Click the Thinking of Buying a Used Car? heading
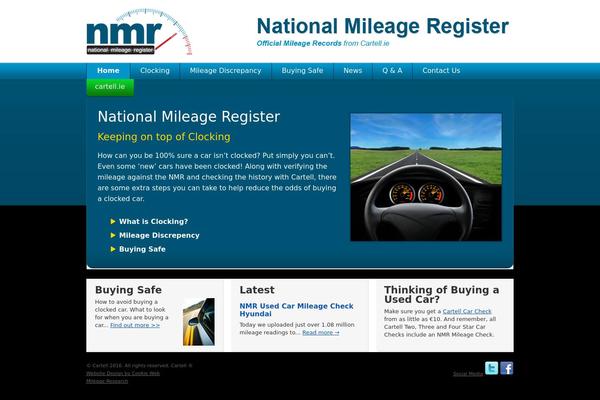 click(442, 294)
